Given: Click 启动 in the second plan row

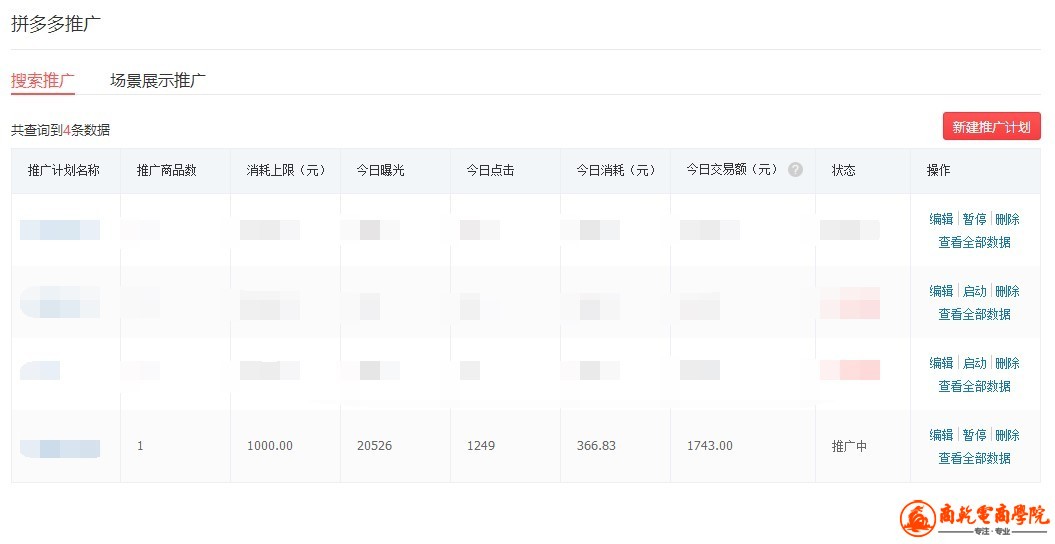Looking at the screenshot, I should (x=974, y=291).
